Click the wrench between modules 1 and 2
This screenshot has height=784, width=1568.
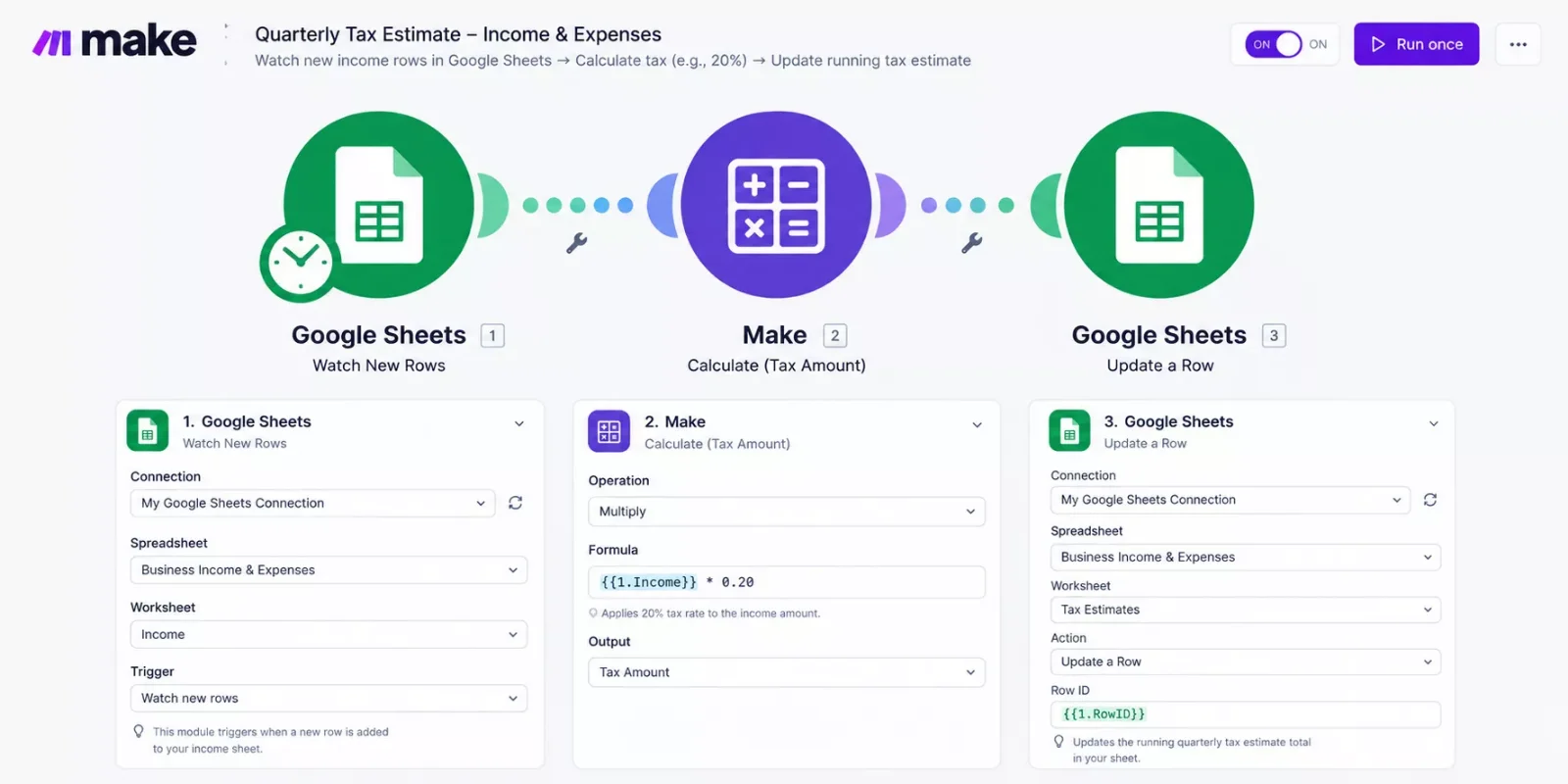point(576,243)
